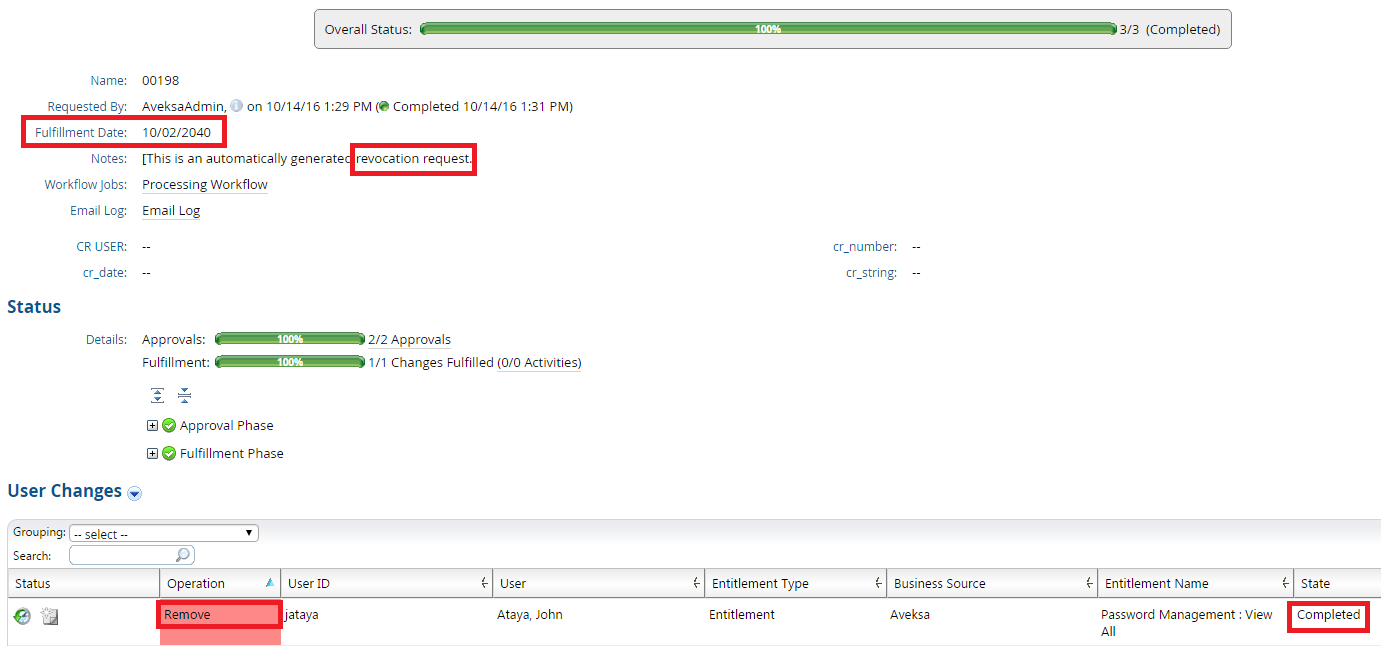Click into the Search input field
The image size is (1381, 646).
click(122, 554)
